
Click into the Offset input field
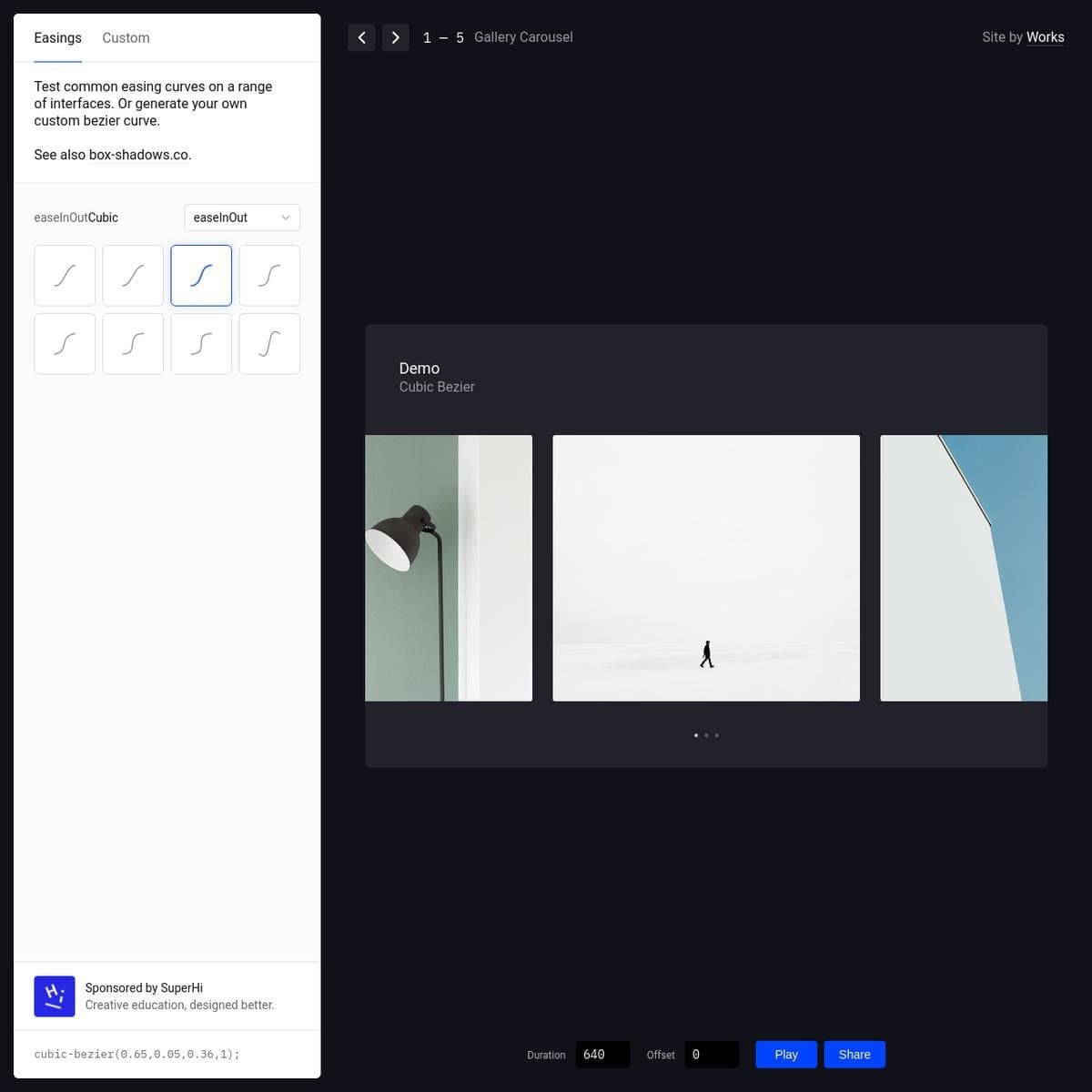(711, 1055)
